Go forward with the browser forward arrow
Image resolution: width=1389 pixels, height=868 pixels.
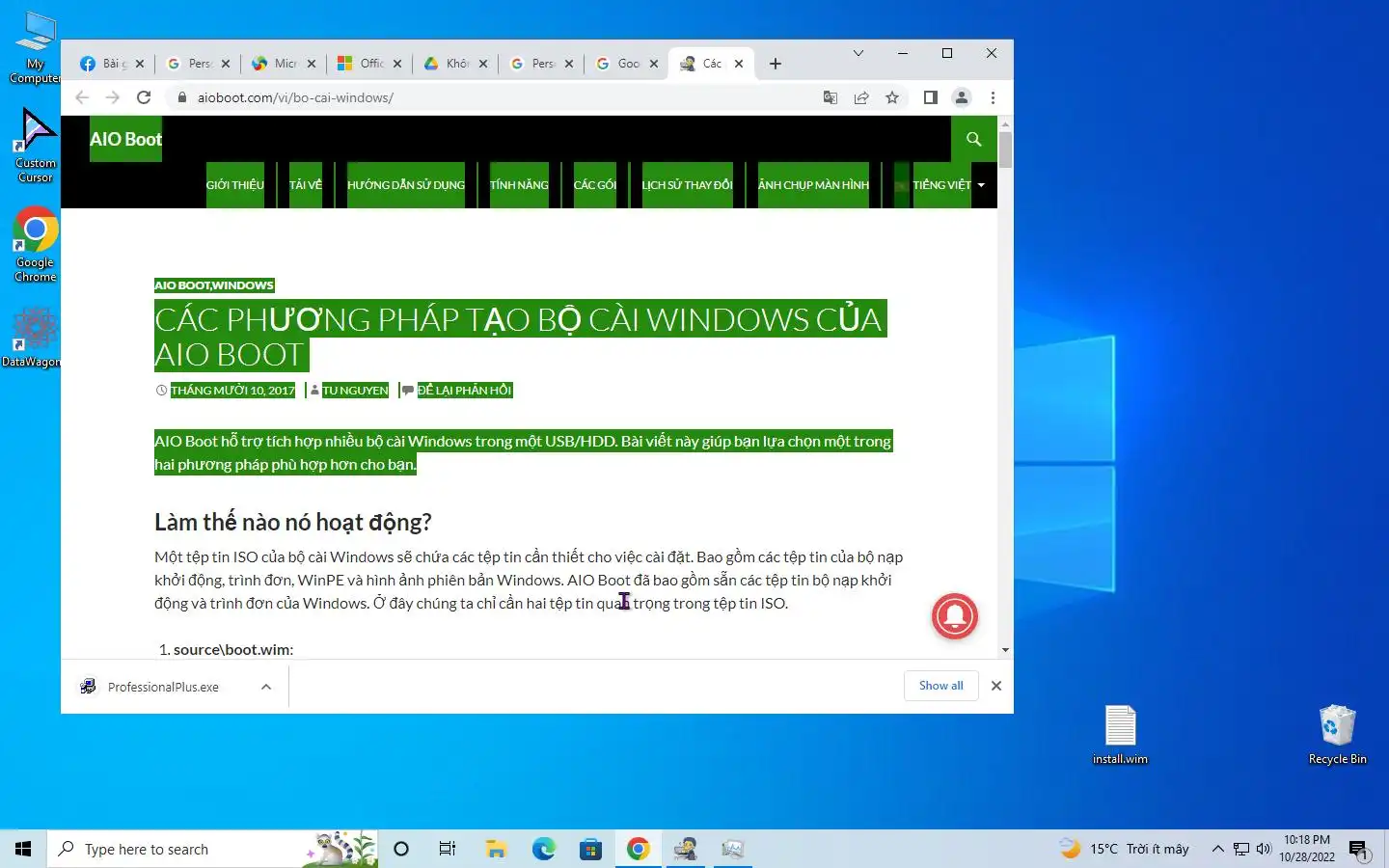pos(113,97)
